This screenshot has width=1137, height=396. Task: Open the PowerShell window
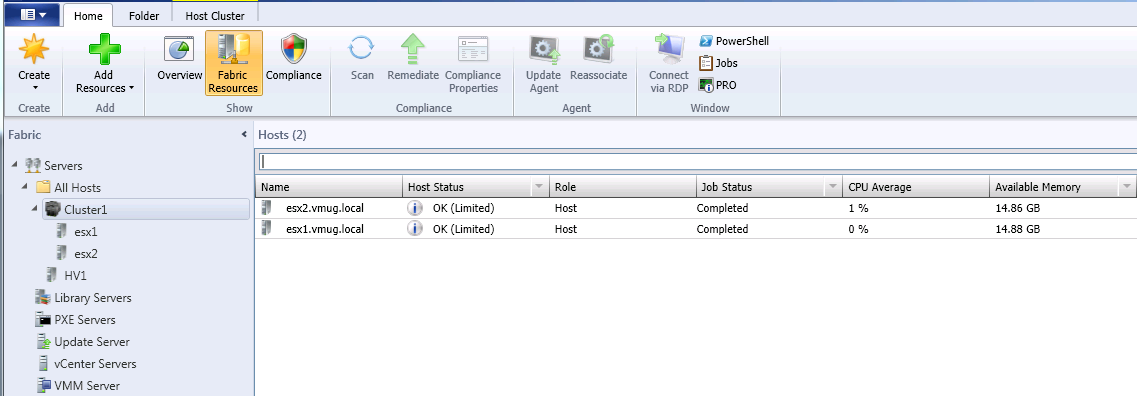(734, 41)
